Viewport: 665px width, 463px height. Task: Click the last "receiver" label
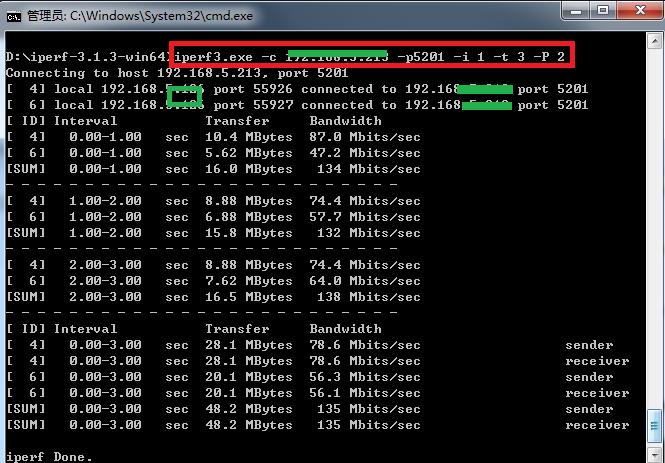pyautogui.click(x=597, y=425)
